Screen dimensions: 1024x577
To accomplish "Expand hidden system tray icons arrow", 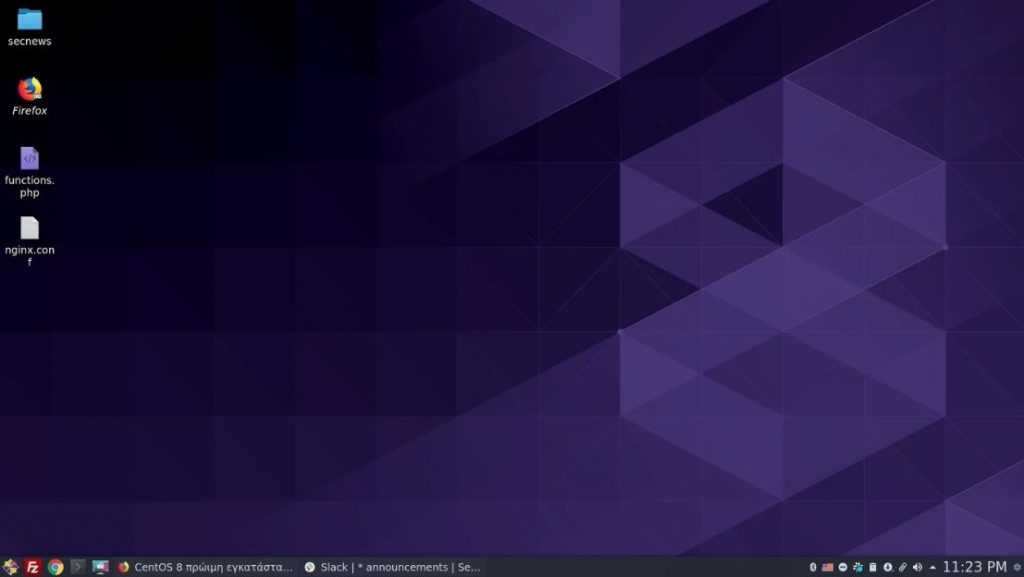I will tap(933, 567).
